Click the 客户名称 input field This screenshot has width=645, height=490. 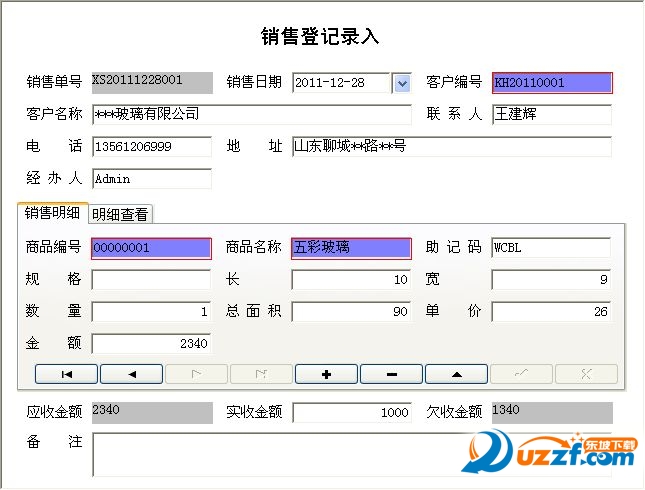click(252, 114)
